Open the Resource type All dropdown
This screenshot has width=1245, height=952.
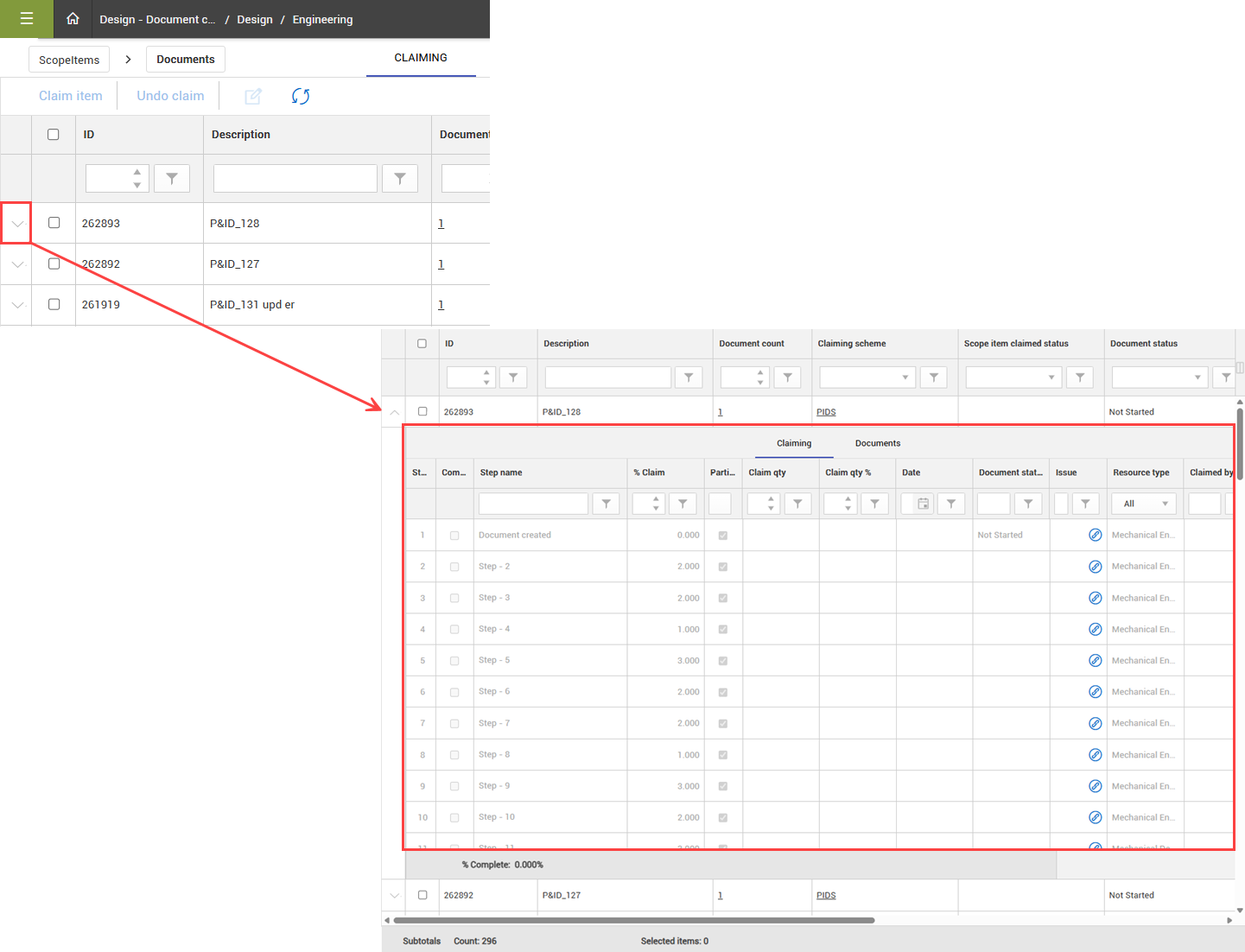tap(1145, 504)
